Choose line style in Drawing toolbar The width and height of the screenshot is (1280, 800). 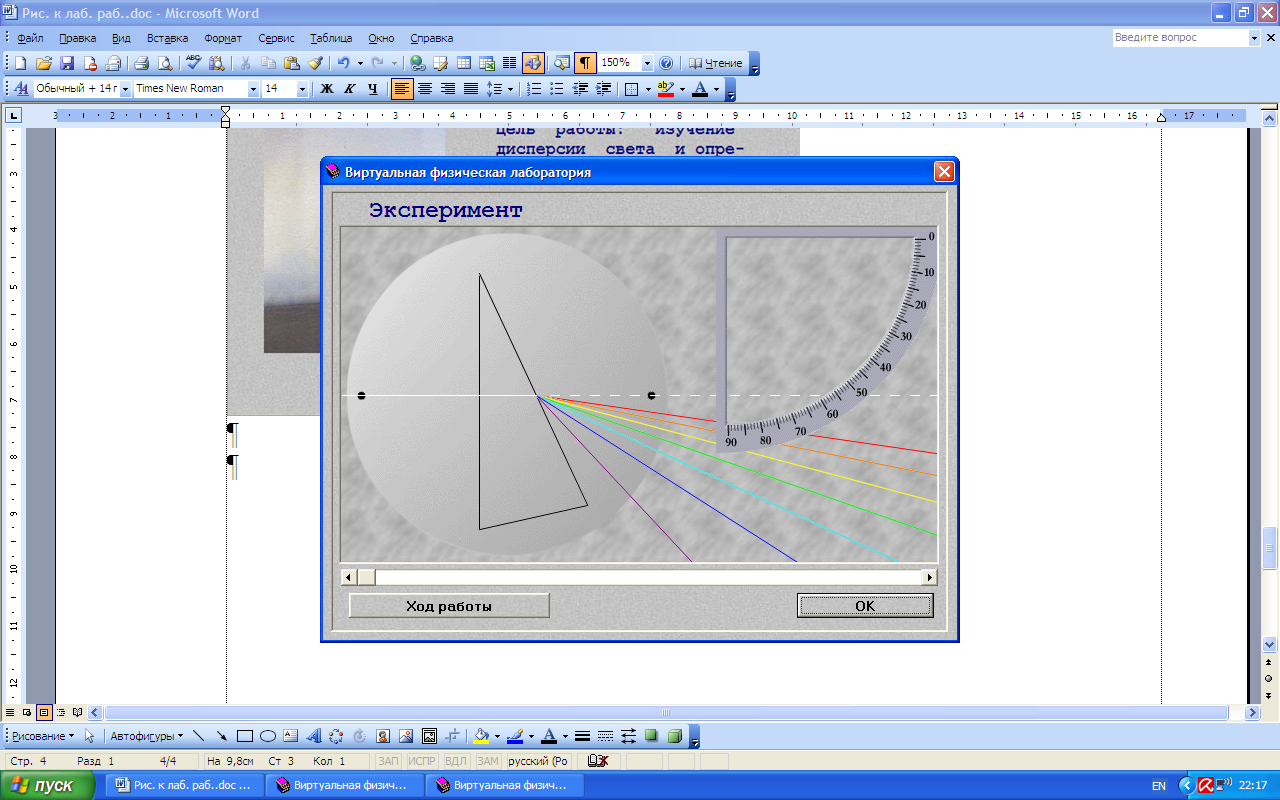tap(582, 736)
